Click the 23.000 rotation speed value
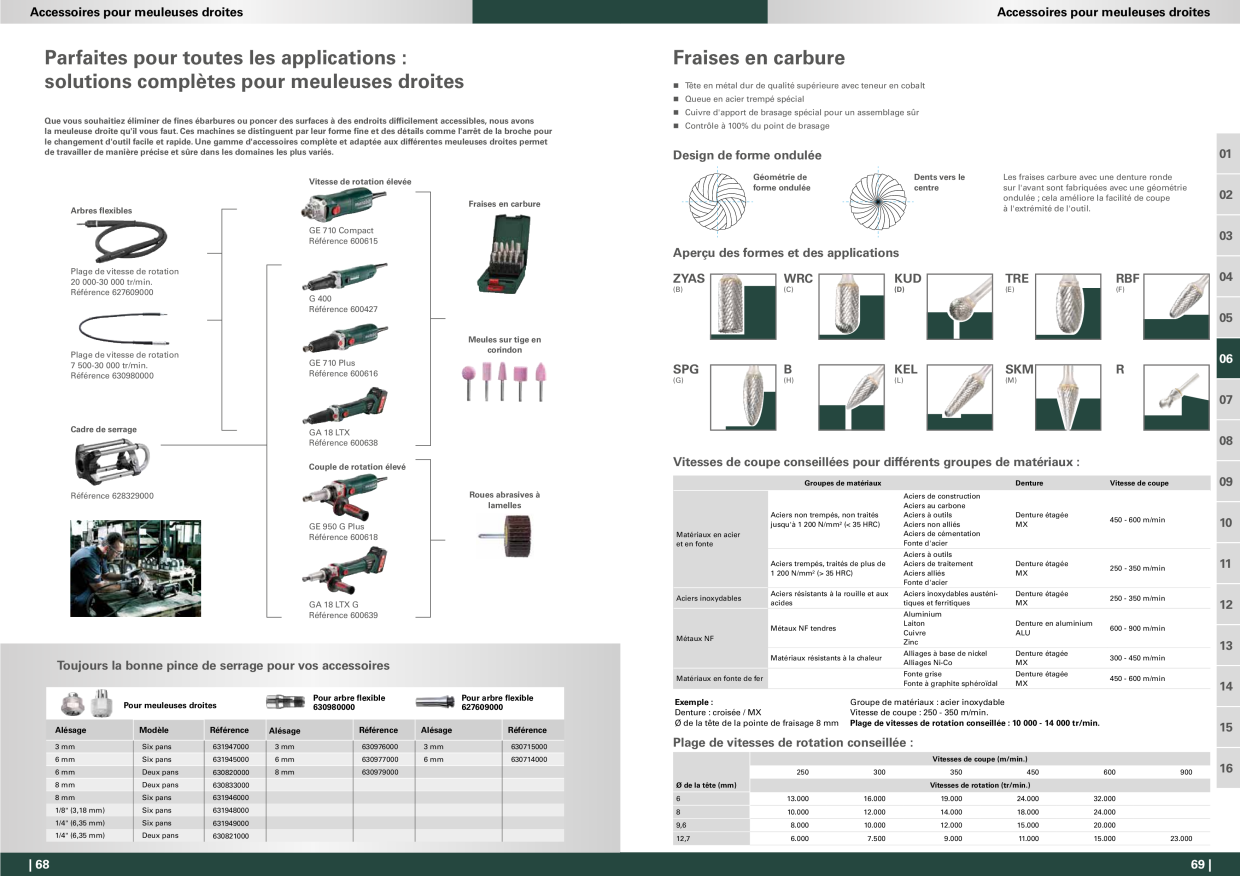This screenshot has width=1240, height=876. pyautogui.click(x=1181, y=838)
